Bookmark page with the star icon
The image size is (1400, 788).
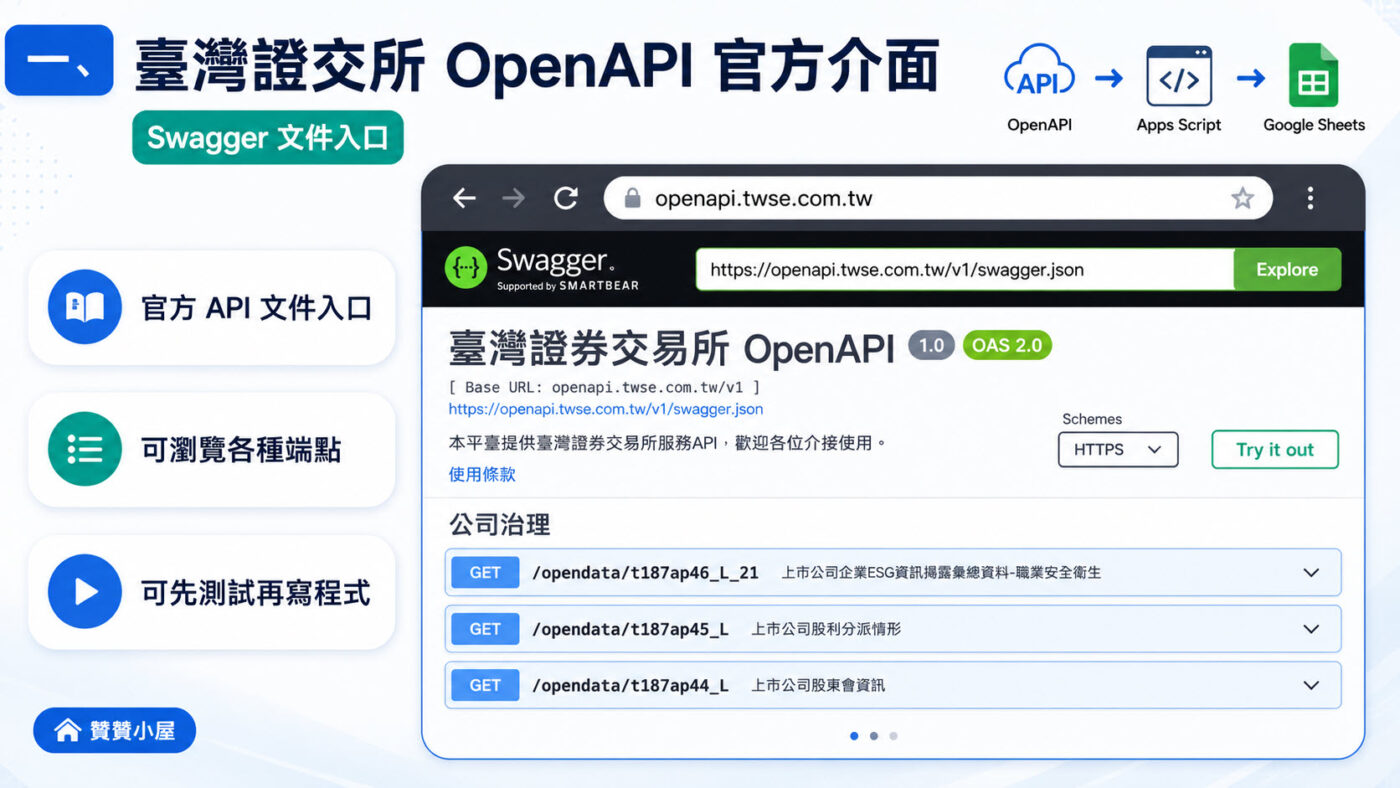(x=1242, y=198)
